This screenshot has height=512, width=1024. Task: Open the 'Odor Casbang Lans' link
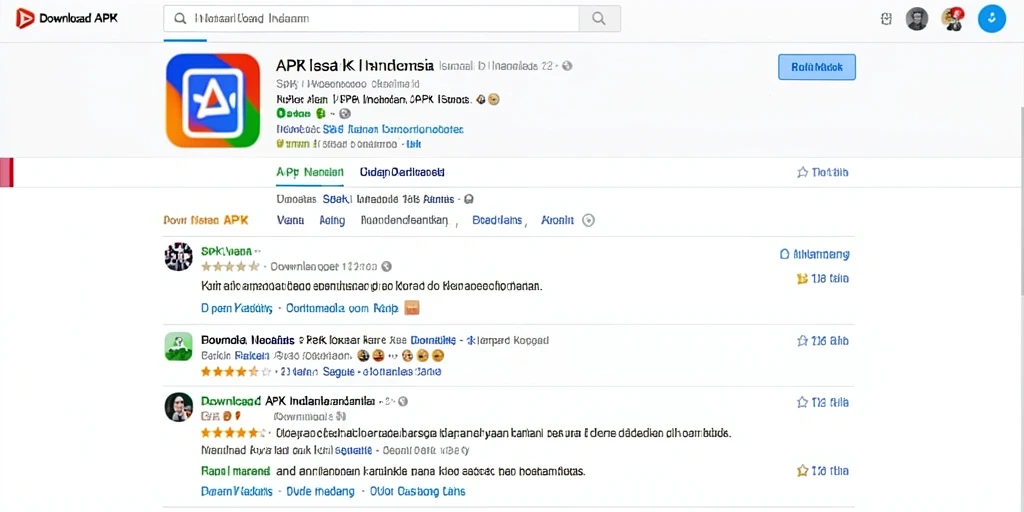418,491
